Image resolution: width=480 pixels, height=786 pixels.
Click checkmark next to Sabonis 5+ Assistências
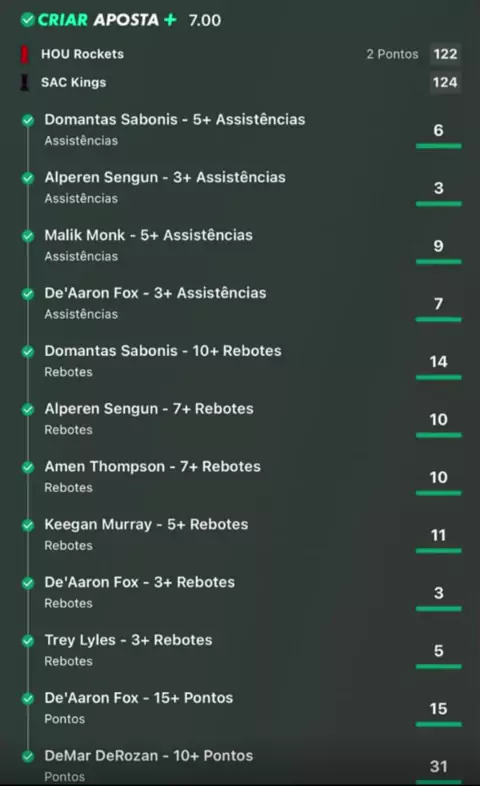pos(28,120)
